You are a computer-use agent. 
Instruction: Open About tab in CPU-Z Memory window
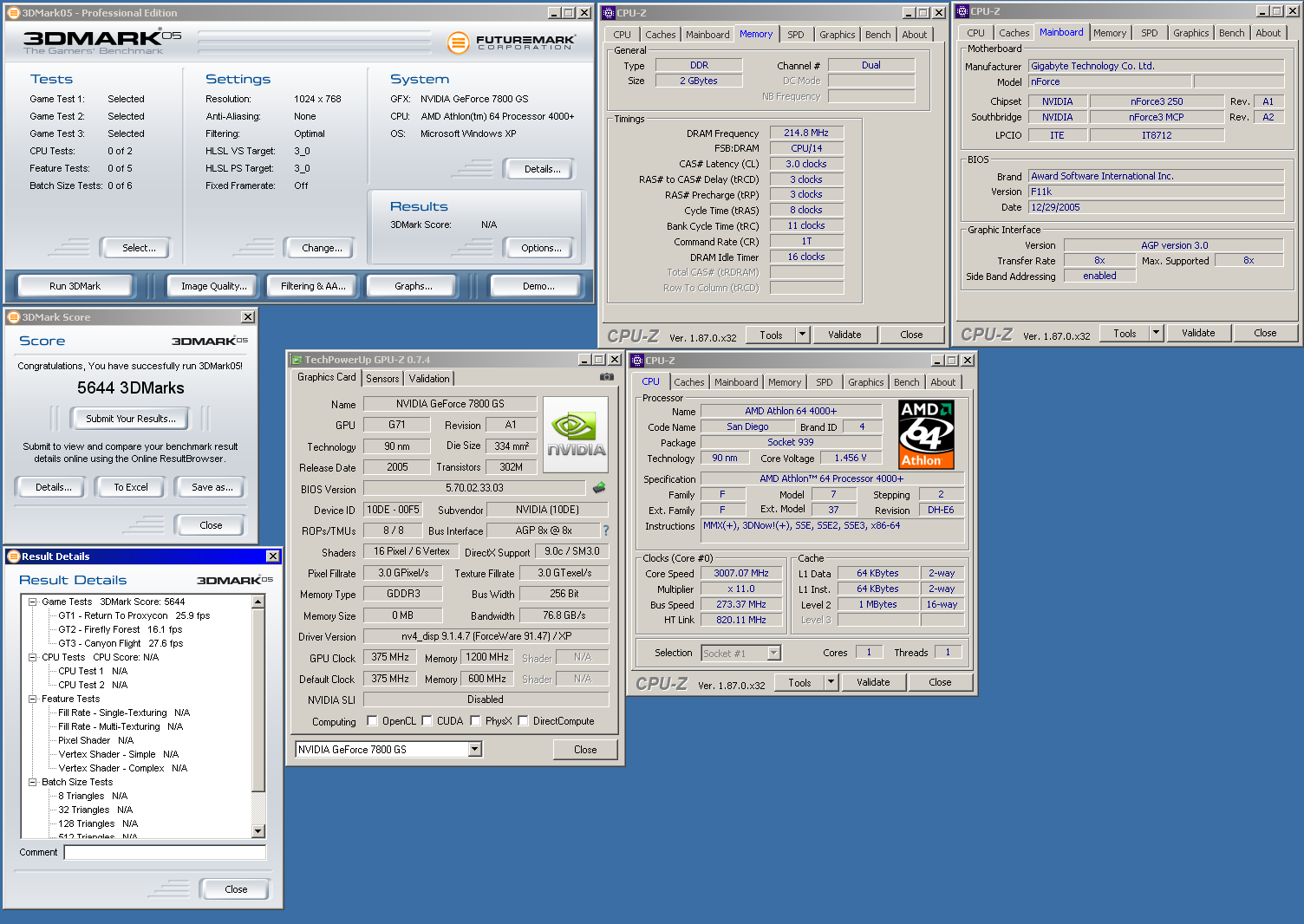915,35
